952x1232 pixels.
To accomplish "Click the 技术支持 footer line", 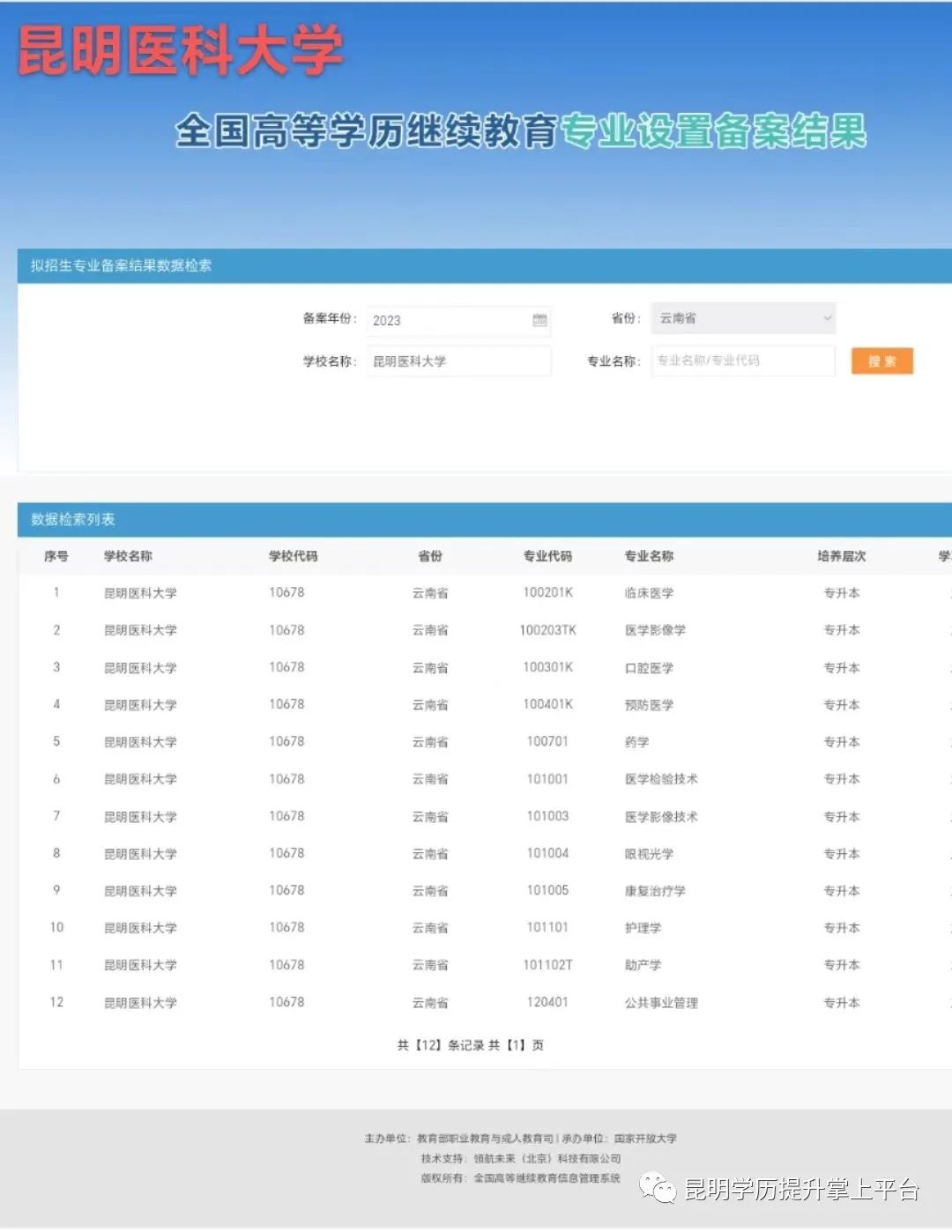I will 520,1159.
